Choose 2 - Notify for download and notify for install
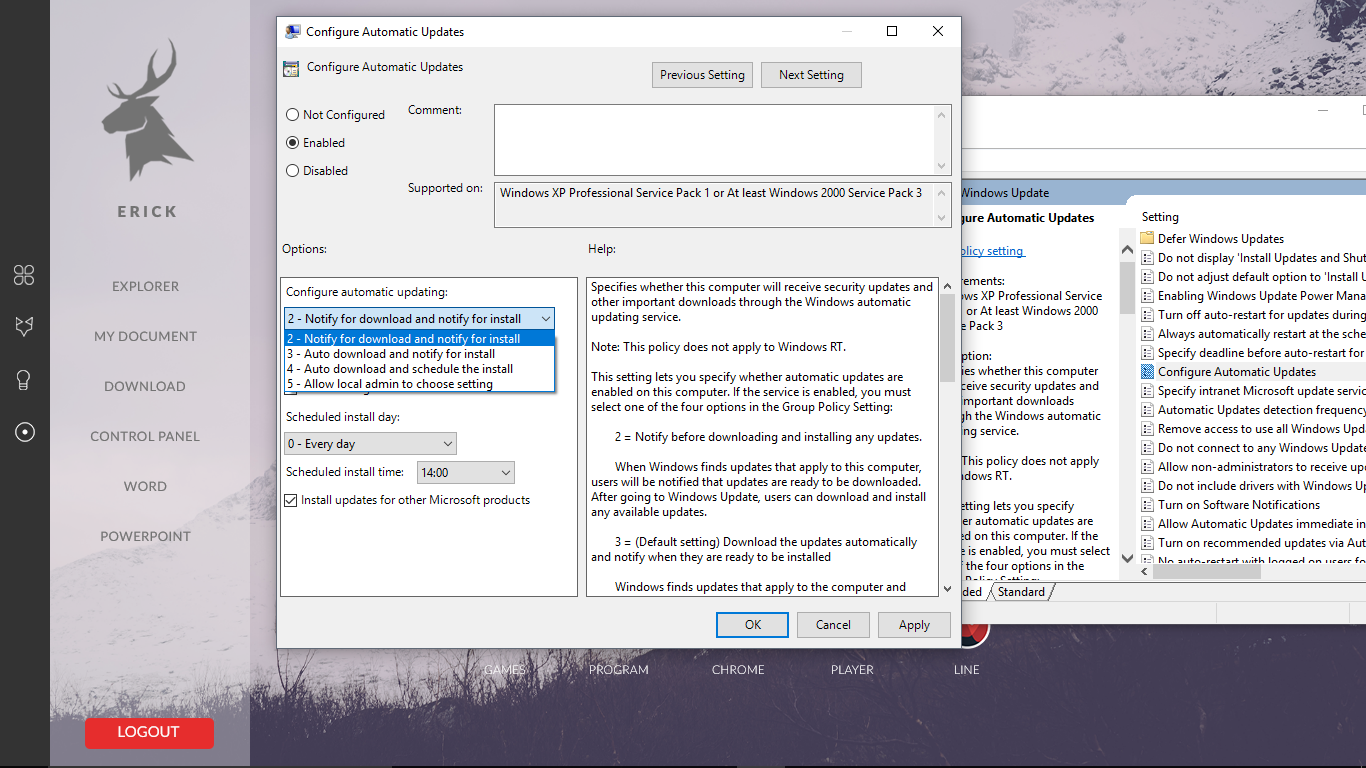The image size is (1366, 768). [x=419, y=339]
